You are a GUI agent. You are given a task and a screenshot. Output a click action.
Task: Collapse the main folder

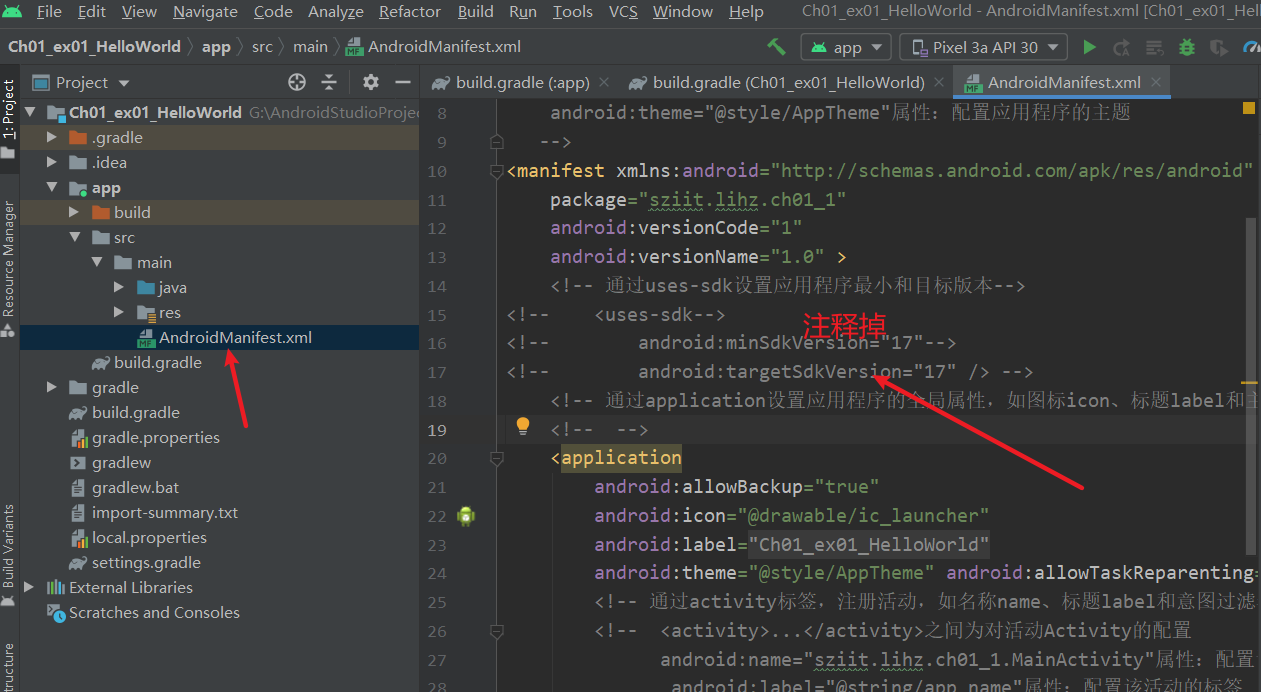97,262
